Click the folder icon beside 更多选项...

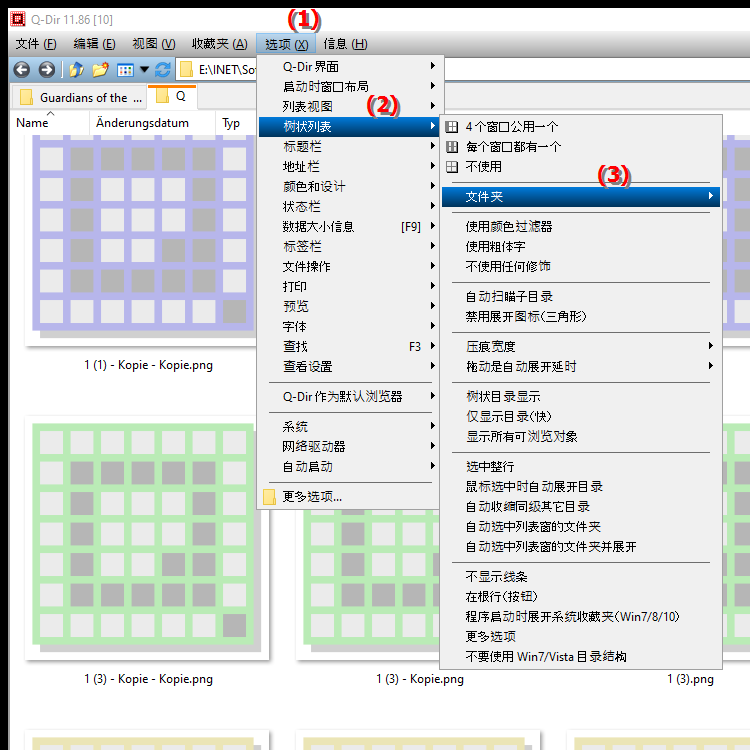[270, 496]
